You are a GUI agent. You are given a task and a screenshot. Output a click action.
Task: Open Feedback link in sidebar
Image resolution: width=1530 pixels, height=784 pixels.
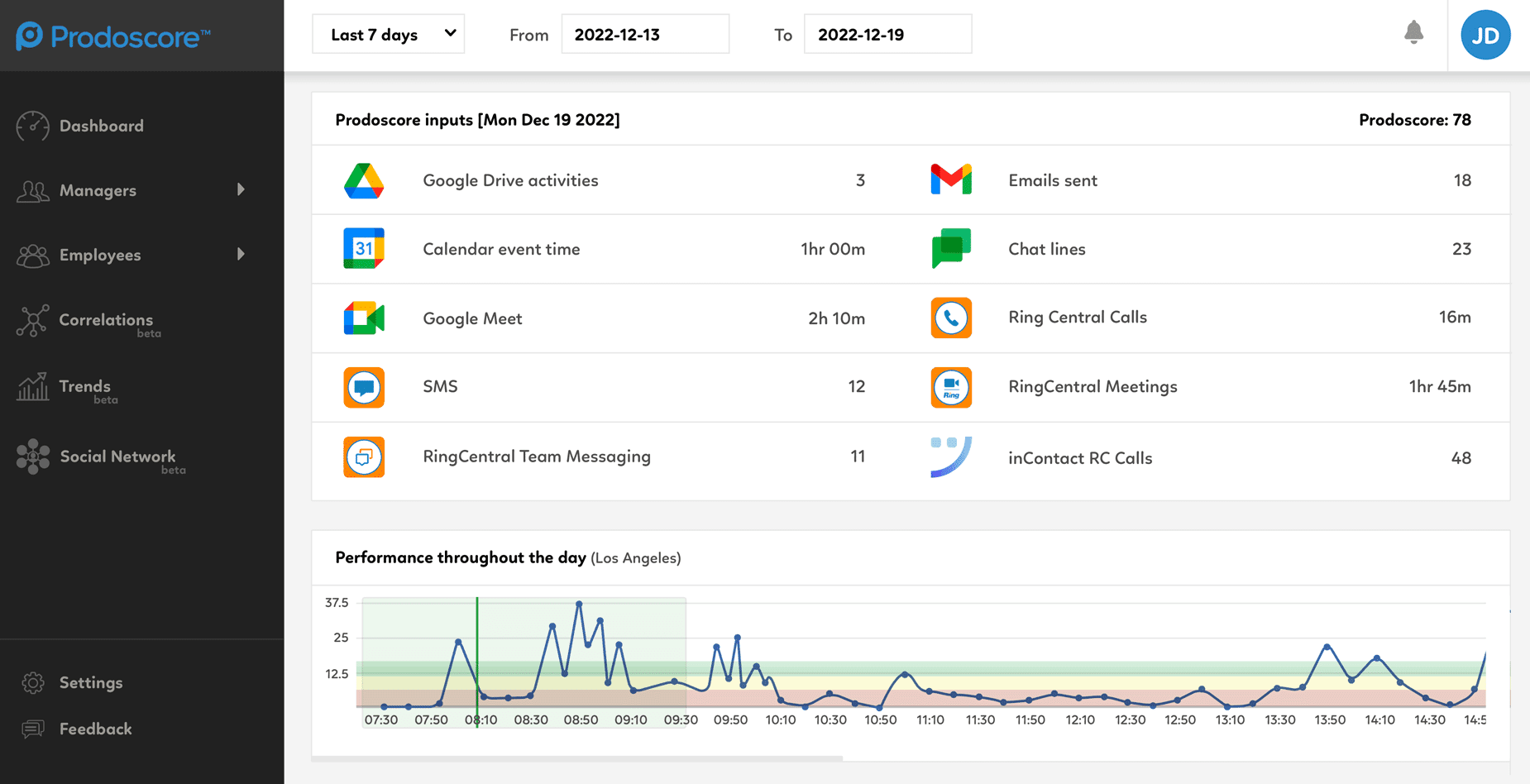[x=95, y=729]
